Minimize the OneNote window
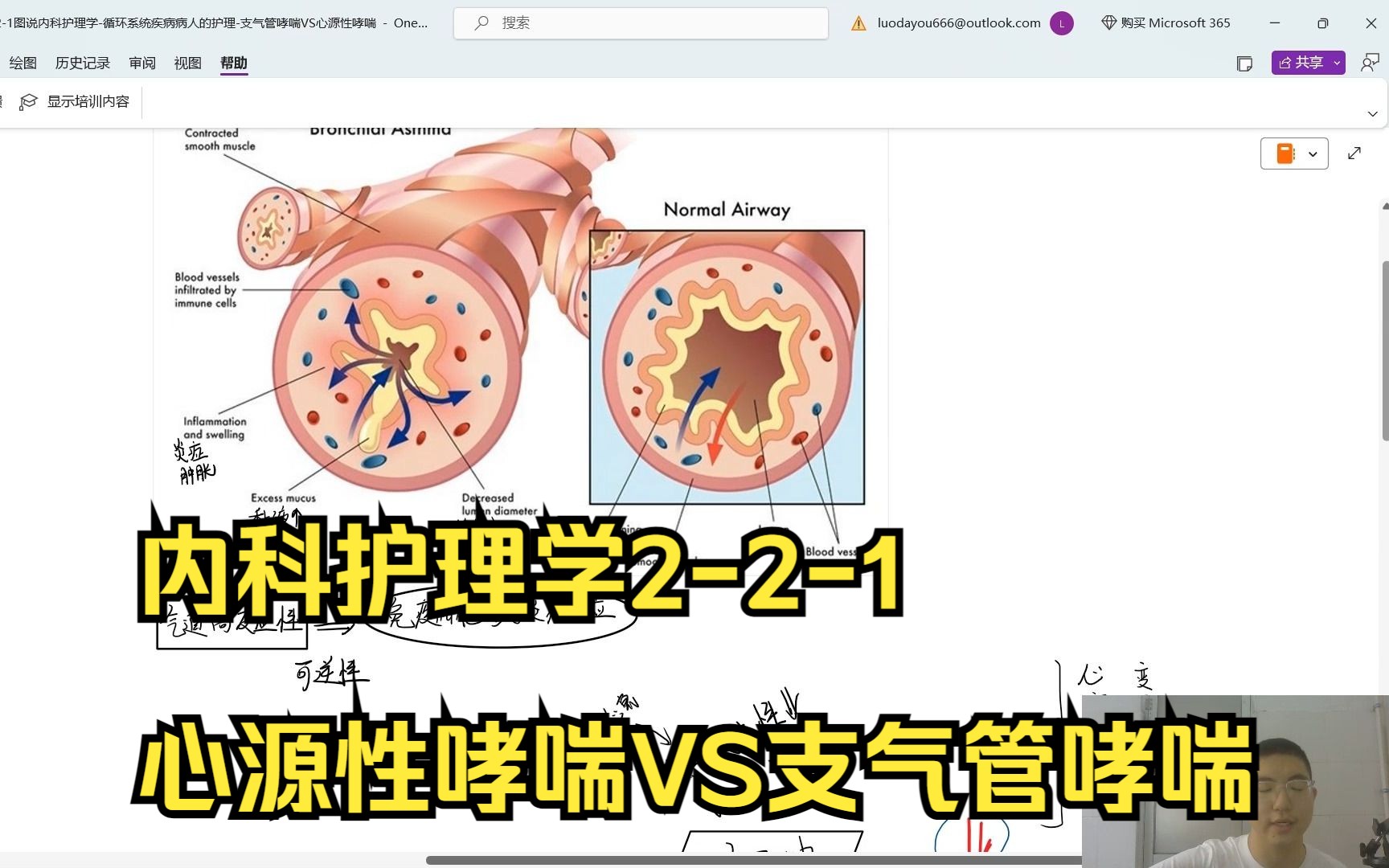1389x868 pixels. click(1274, 23)
